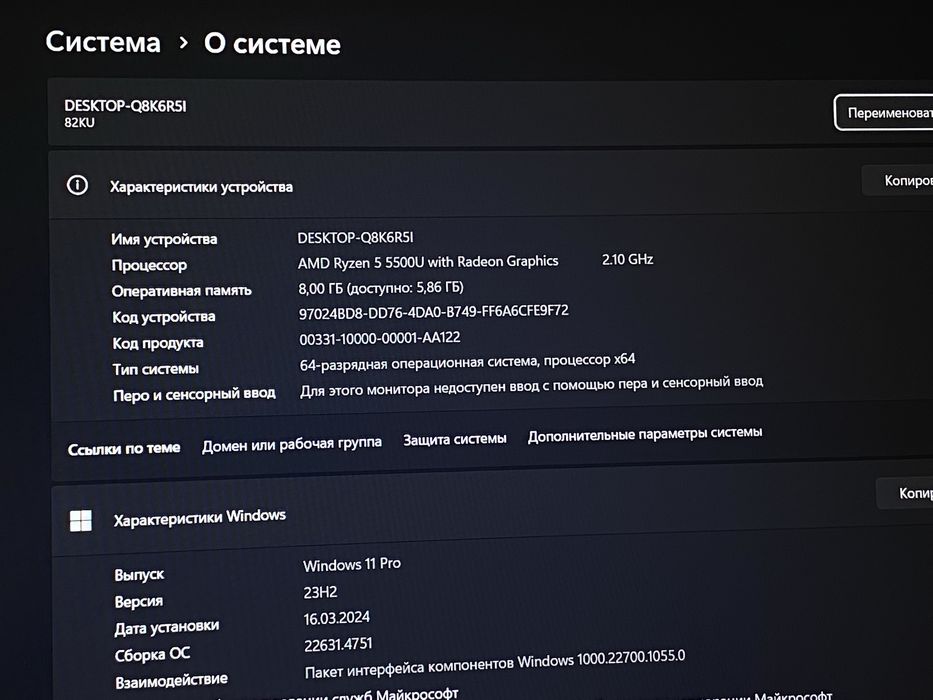Image resolution: width=933 pixels, height=700 pixels.
Task: Click the 23H2 version value
Action: 320,592
